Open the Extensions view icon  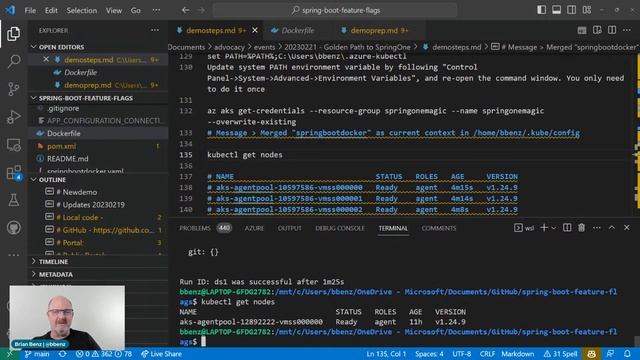pos(13,172)
